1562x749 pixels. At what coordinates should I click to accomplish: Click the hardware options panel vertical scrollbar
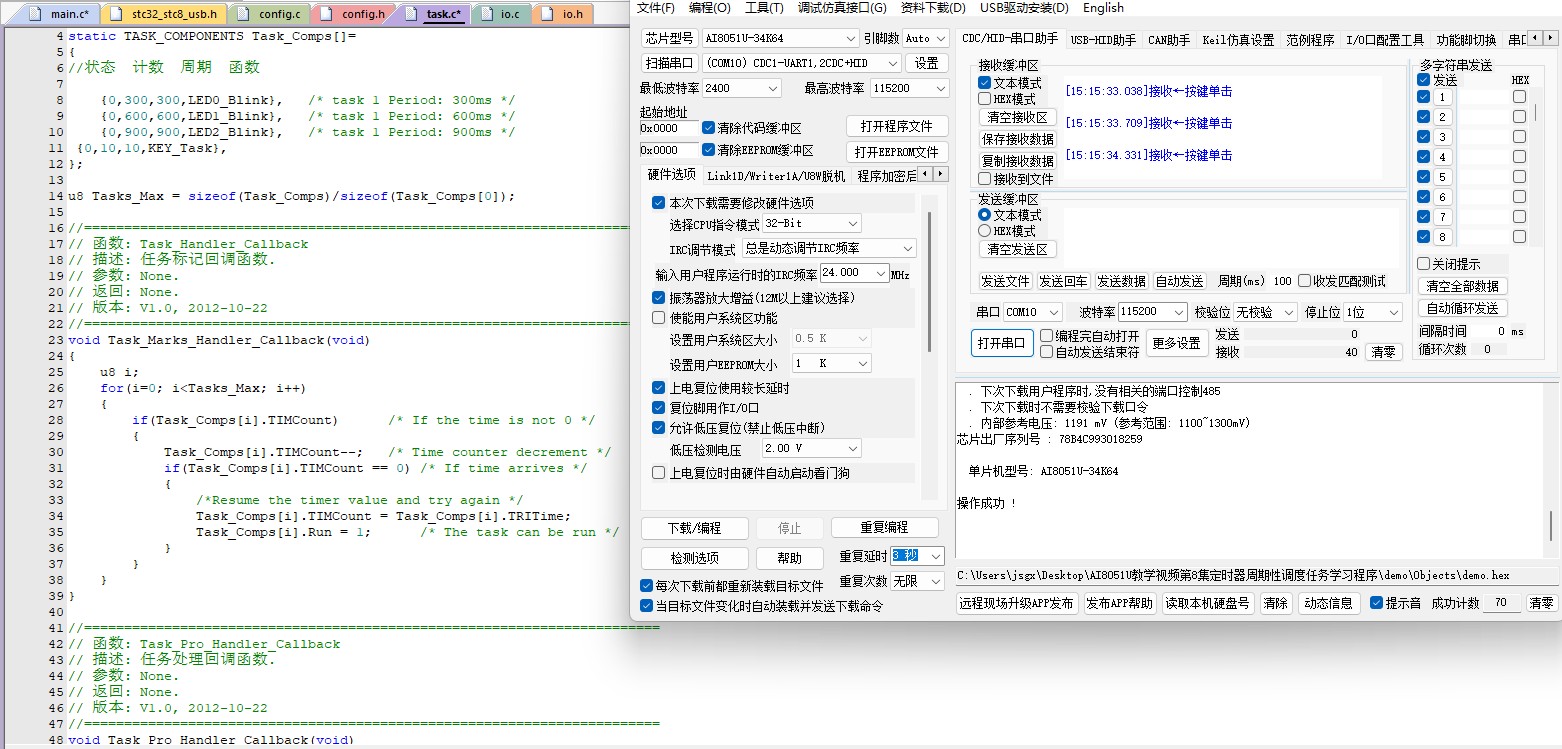point(929,280)
